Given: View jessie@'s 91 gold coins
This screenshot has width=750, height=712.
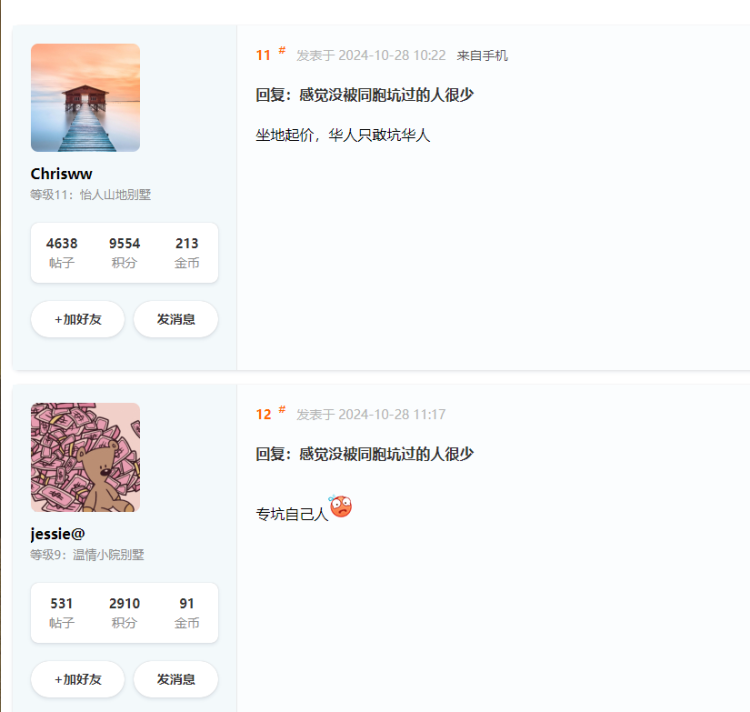Looking at the screenshot, I should [187, 613].
